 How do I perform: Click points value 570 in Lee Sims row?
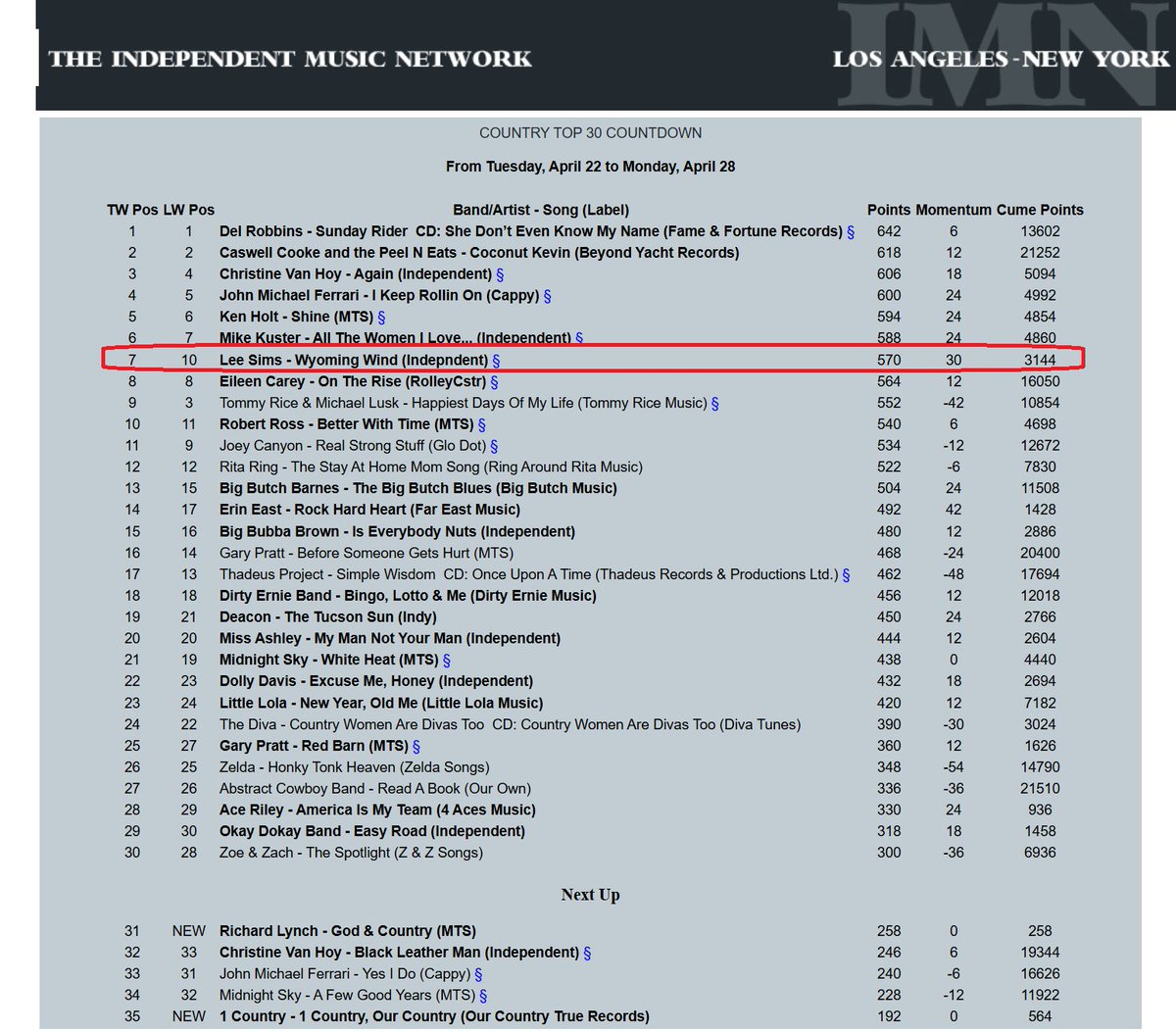(889, 361)
